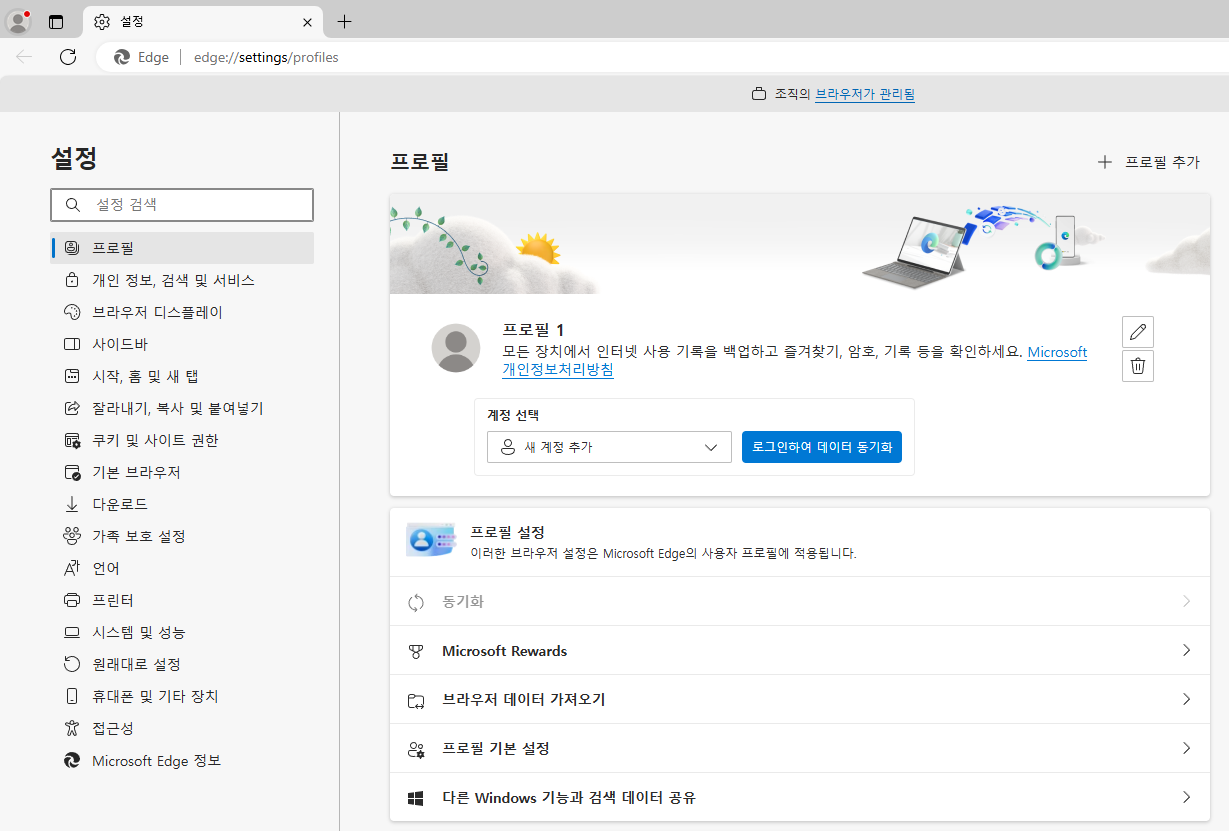Click the 프로필 1 avatar picture
The height and width of the screenshot is (831, 1229).
click(456, 348)
